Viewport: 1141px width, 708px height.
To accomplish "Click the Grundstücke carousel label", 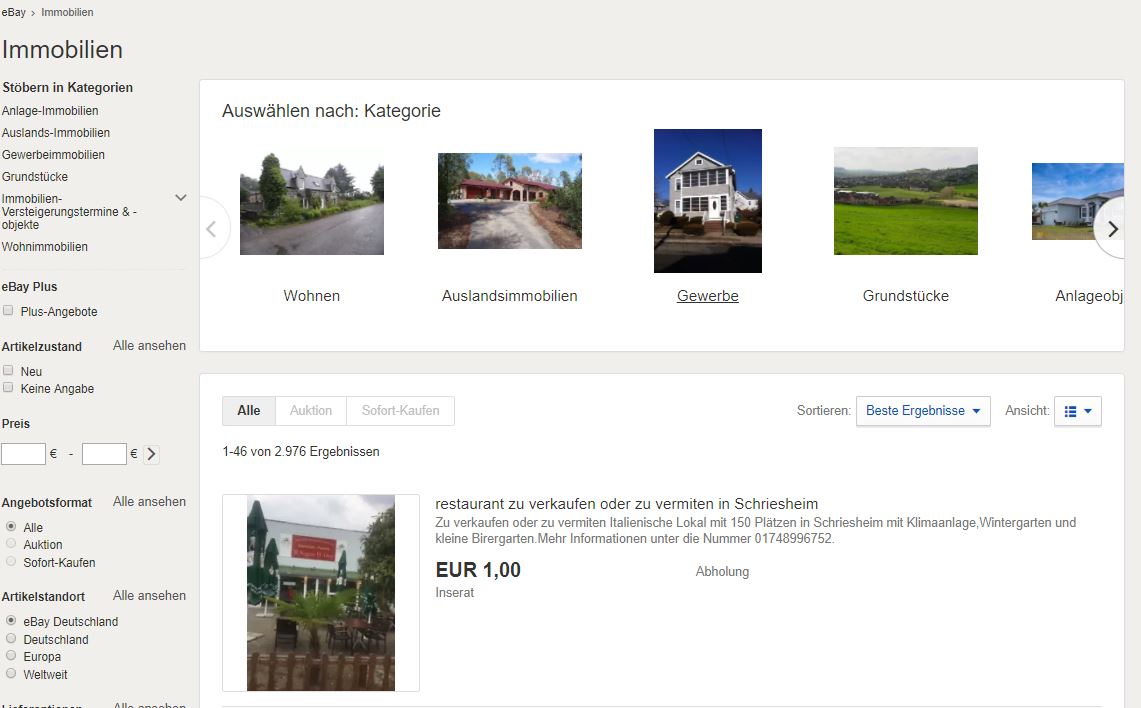I will point(905,295).
